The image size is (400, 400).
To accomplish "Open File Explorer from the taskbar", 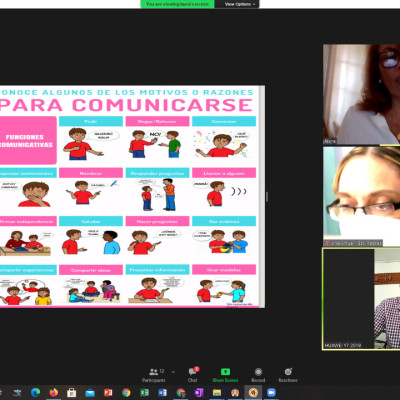I will coord(217,392).
